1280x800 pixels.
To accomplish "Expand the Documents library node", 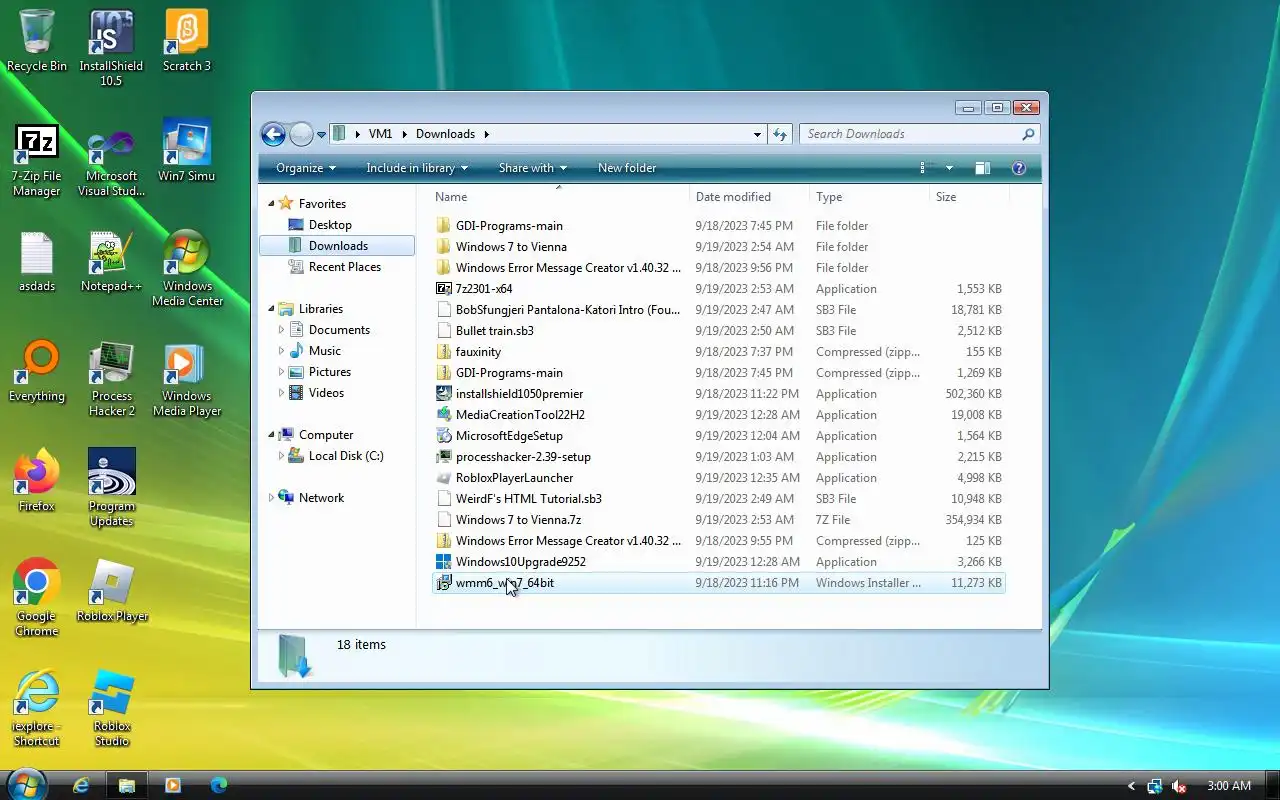I will 281,330.
